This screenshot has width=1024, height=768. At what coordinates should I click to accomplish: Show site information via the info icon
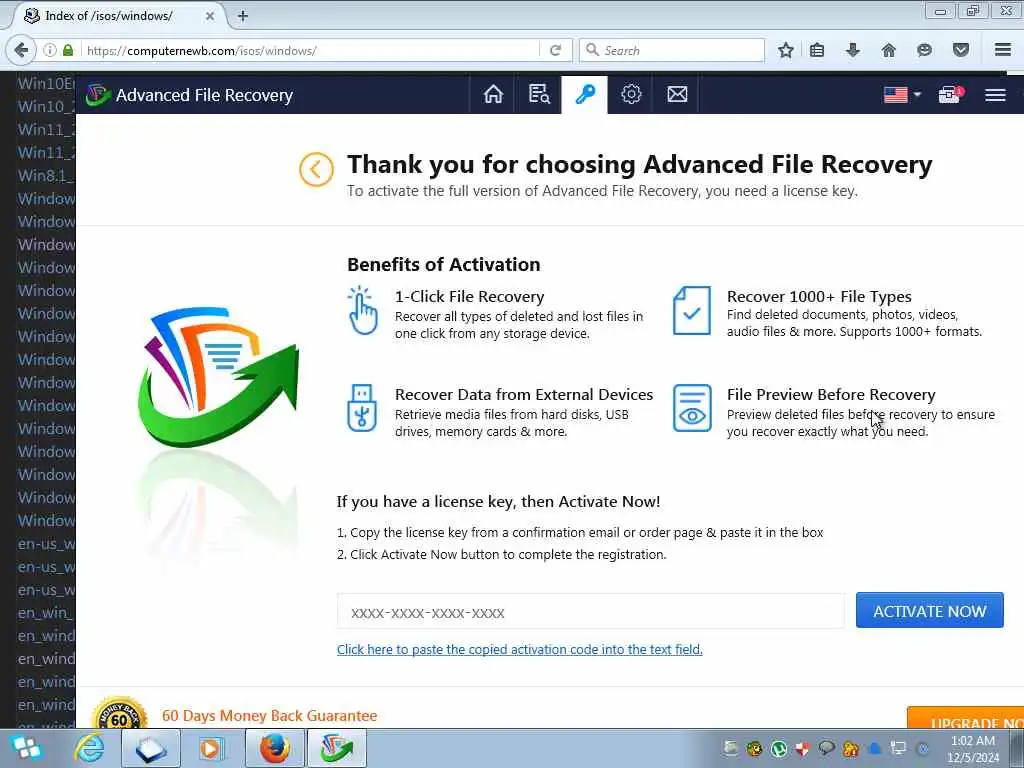(50, 50)
